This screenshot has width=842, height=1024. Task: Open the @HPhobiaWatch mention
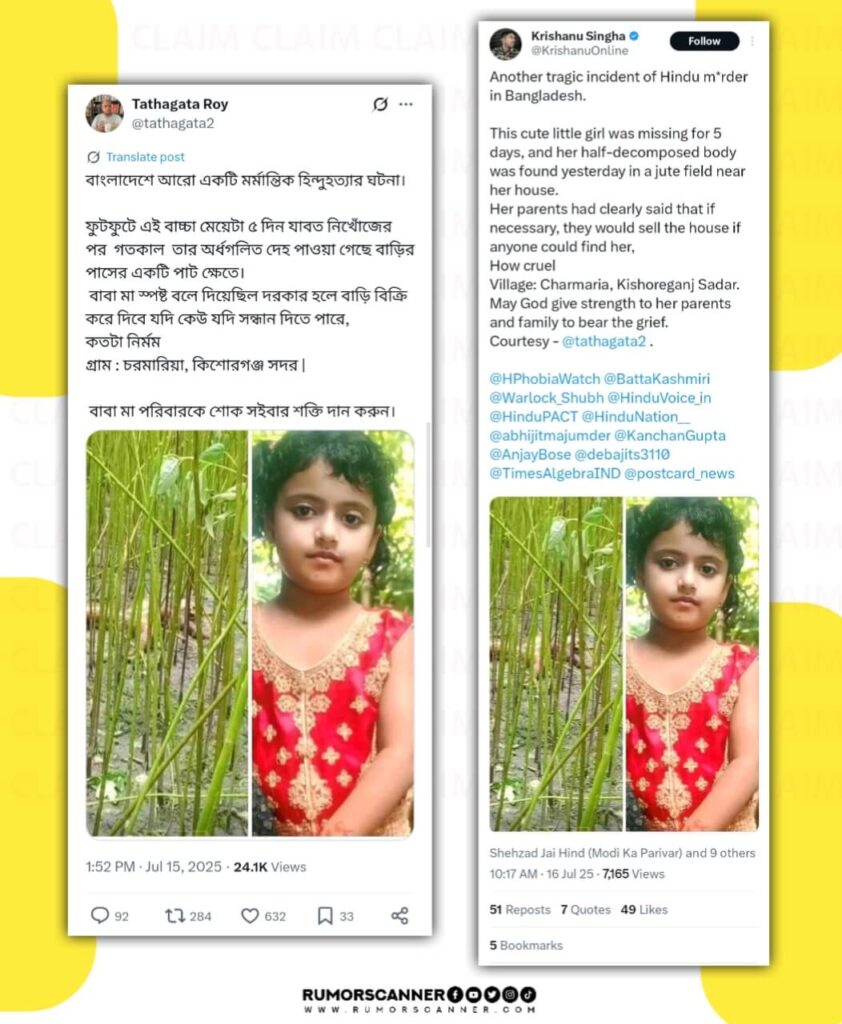coord(544,379)
